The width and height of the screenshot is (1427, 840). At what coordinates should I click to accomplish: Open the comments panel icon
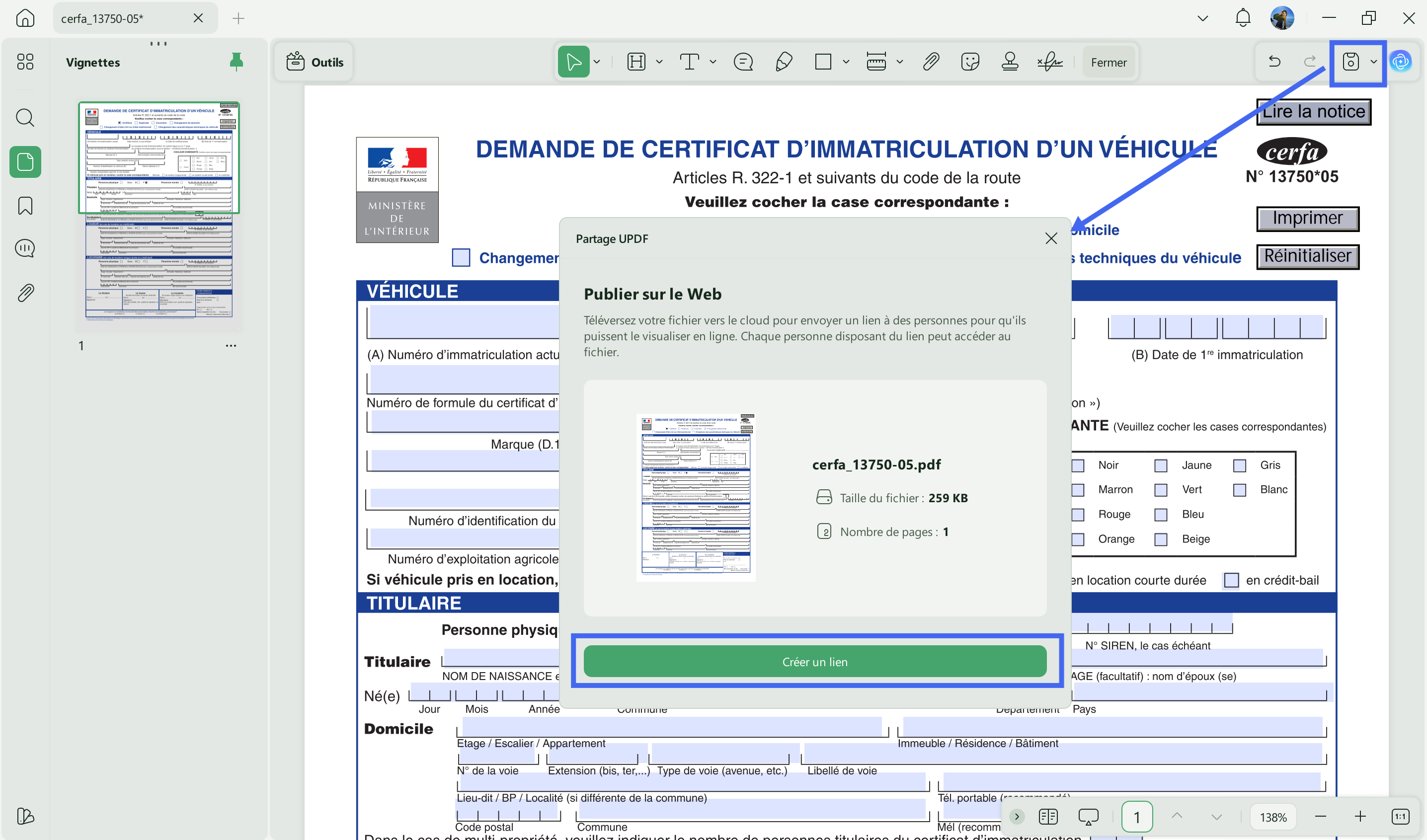click(x=25, y=248)
